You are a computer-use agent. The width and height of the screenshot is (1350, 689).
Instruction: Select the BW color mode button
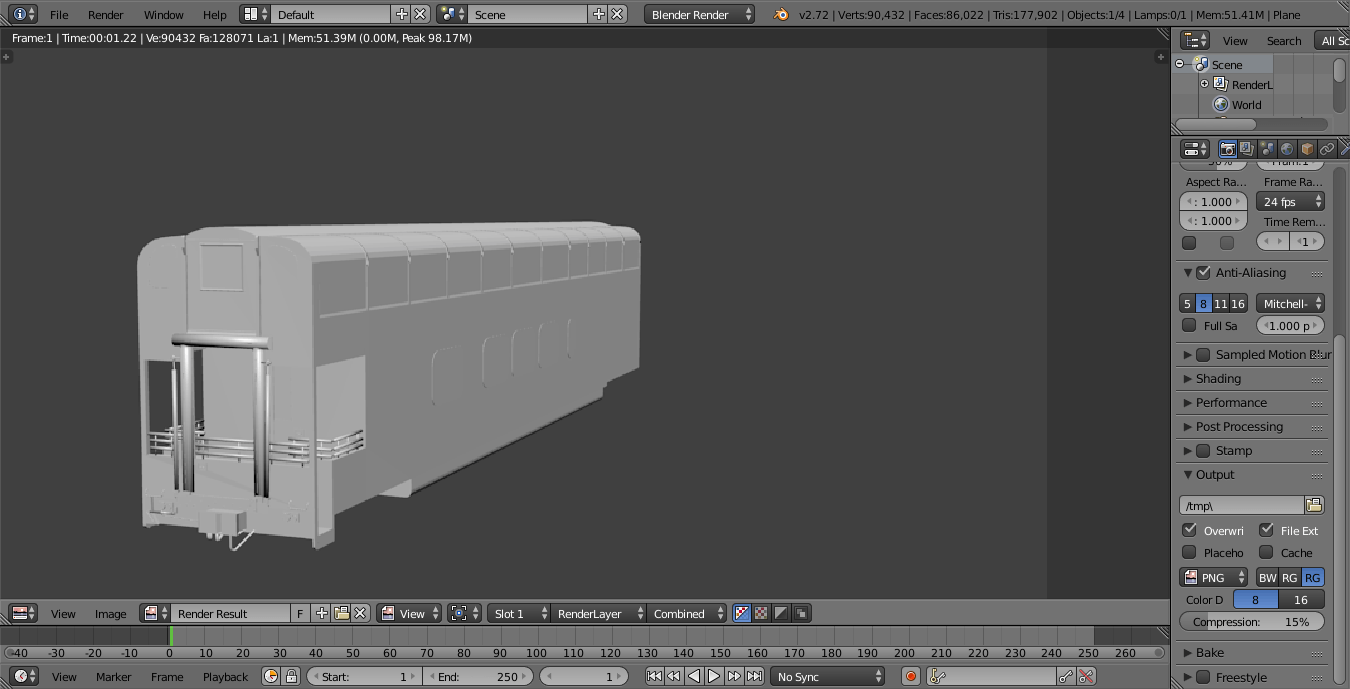point(1267,577)
